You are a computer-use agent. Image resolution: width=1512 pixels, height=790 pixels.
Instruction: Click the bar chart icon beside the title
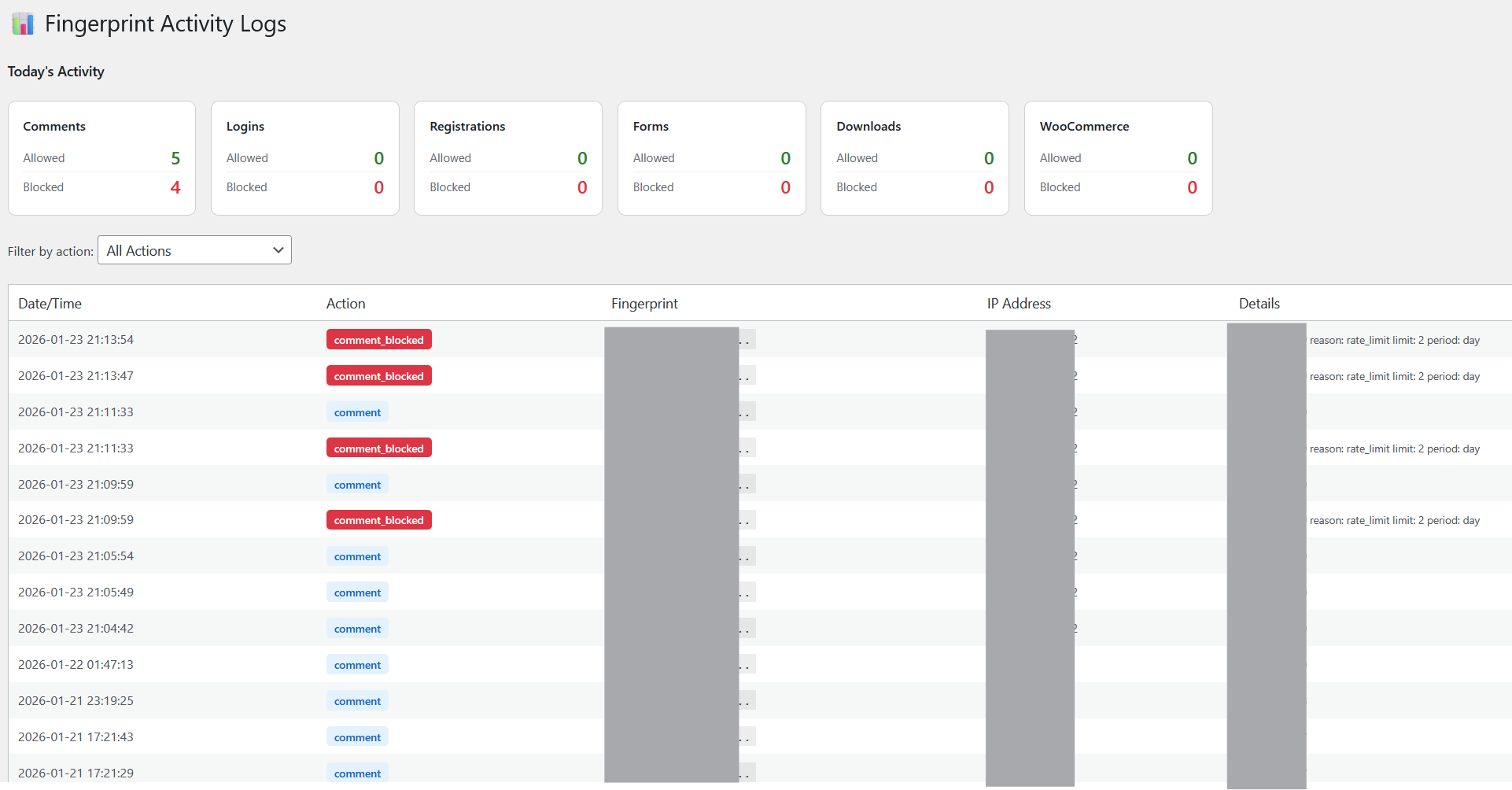[23, 24]
